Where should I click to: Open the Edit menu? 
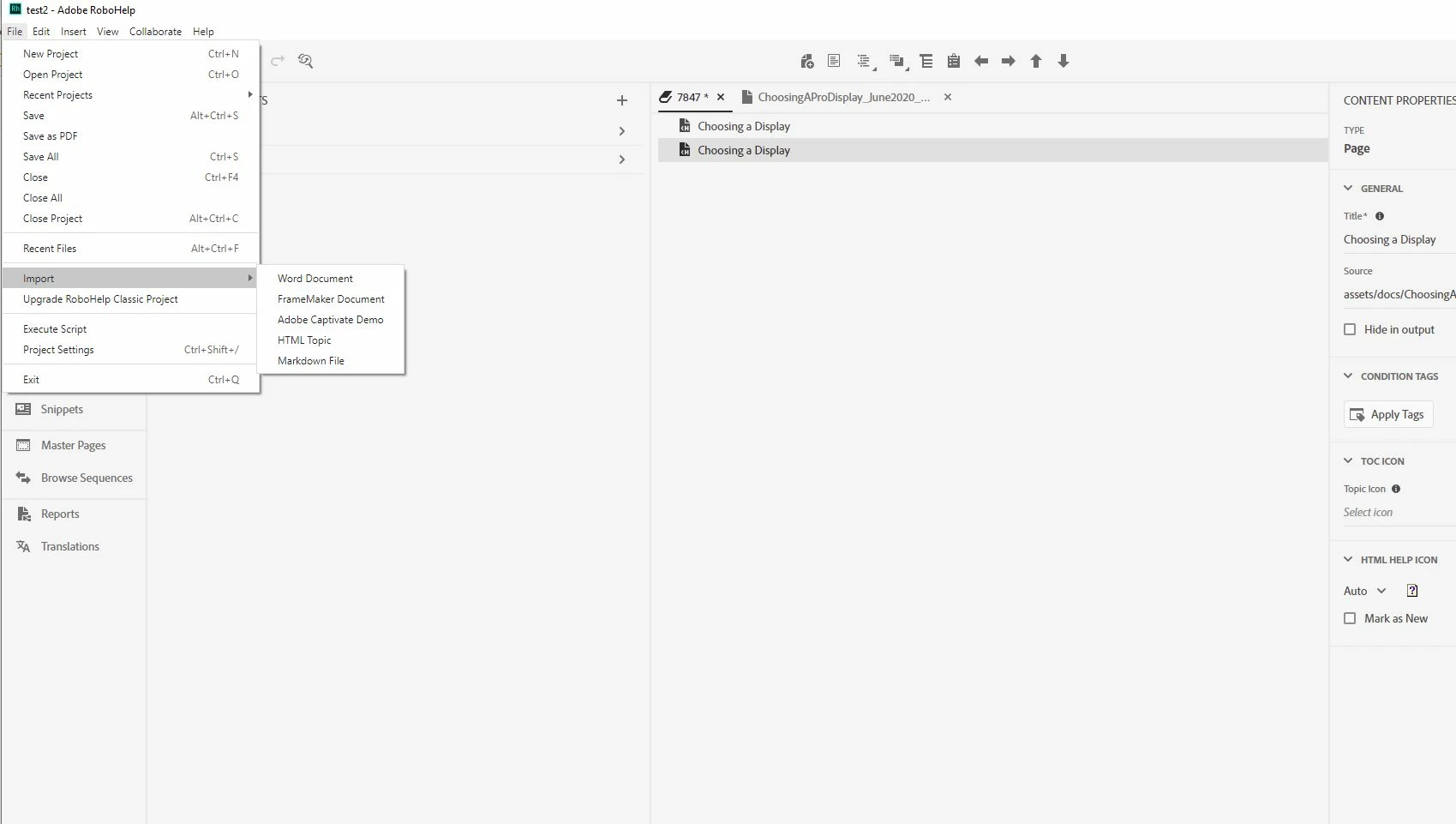[41, 32]
